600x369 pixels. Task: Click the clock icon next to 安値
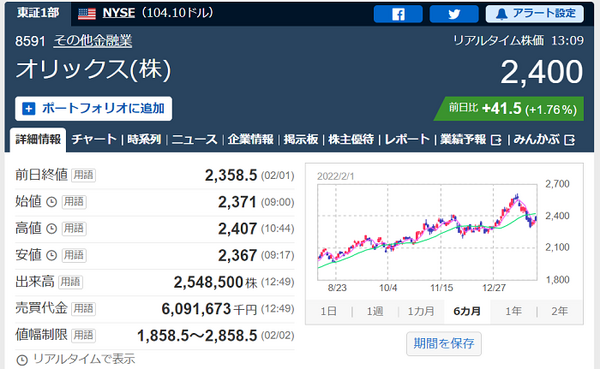51,255
